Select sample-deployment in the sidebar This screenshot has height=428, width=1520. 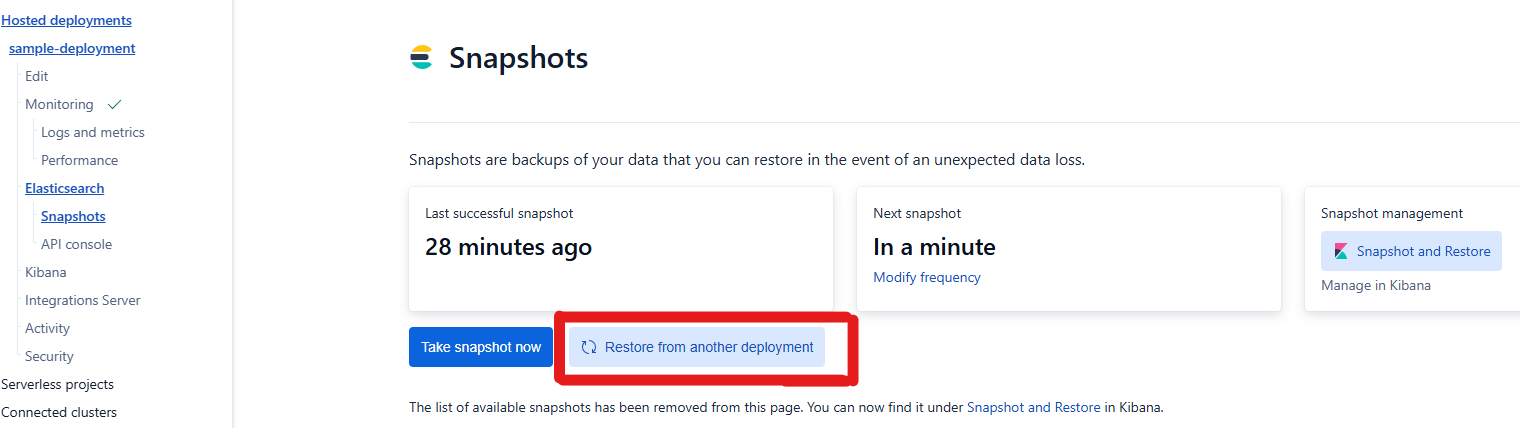72,48
